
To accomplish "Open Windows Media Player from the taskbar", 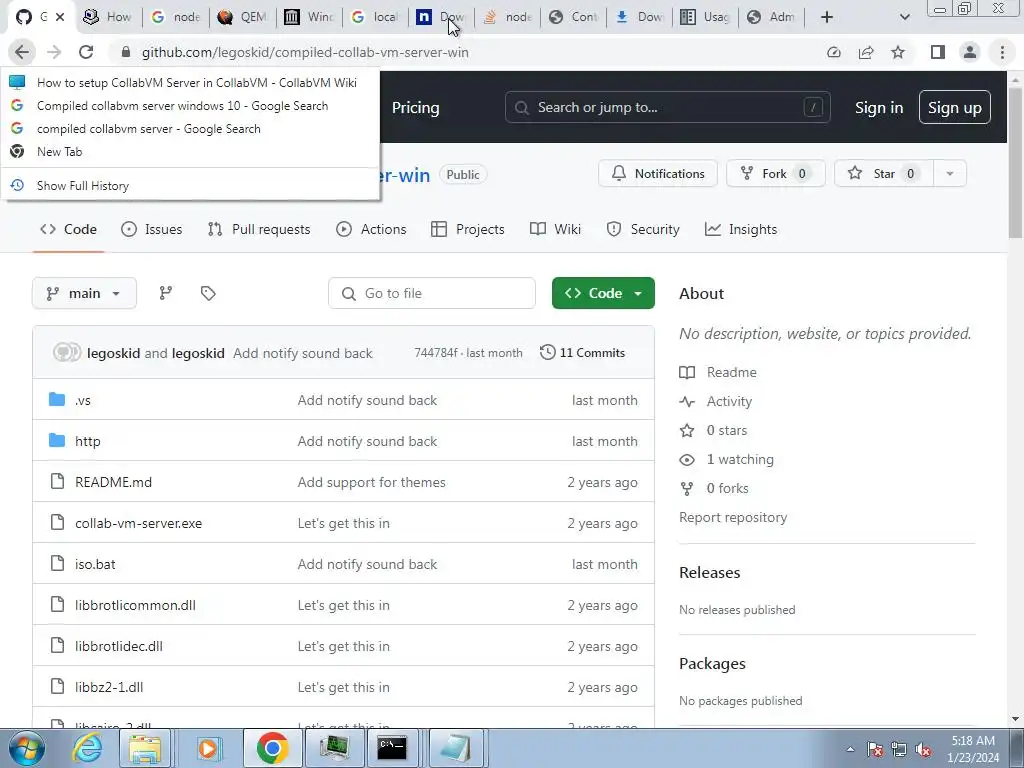I will click(x=208, y=748).
